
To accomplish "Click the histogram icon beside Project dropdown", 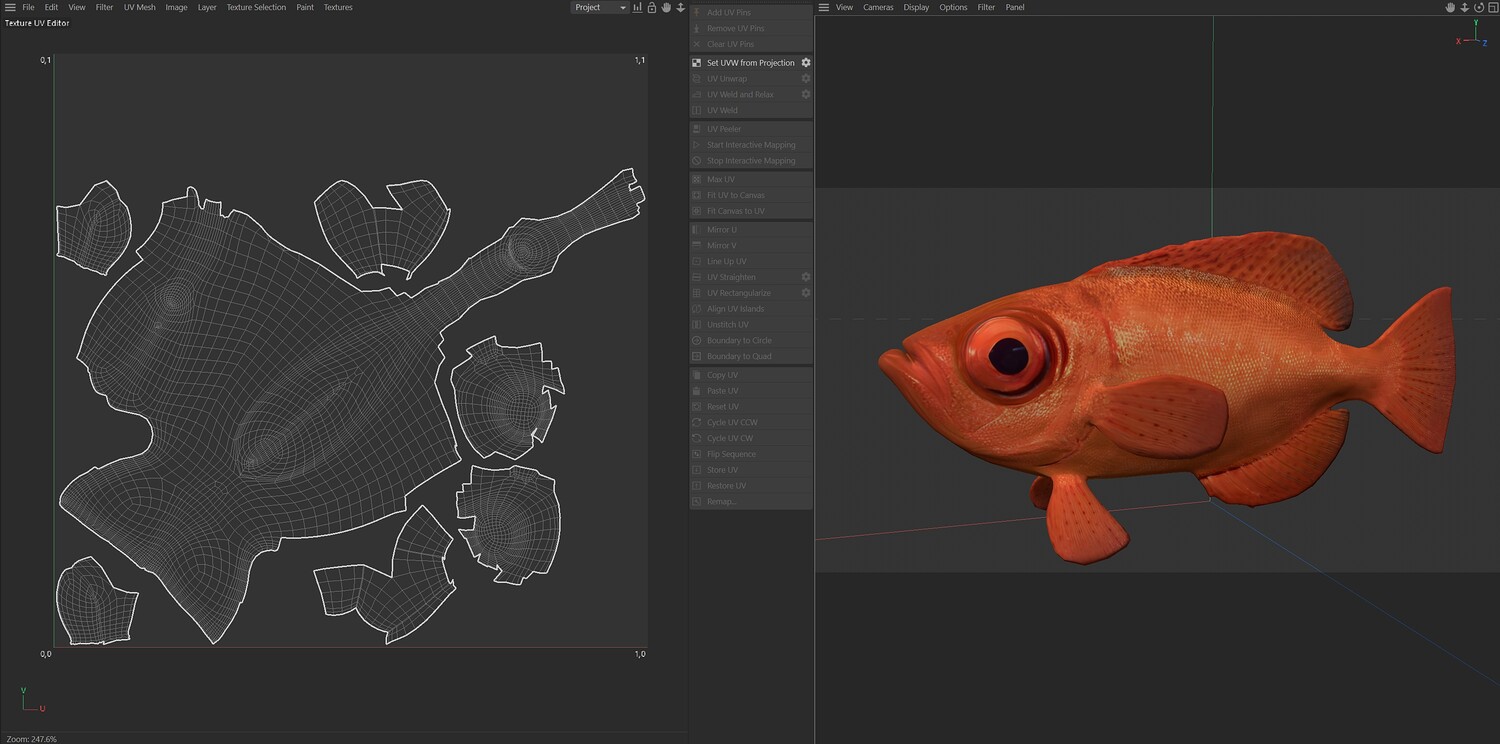I will pos(637,7).
